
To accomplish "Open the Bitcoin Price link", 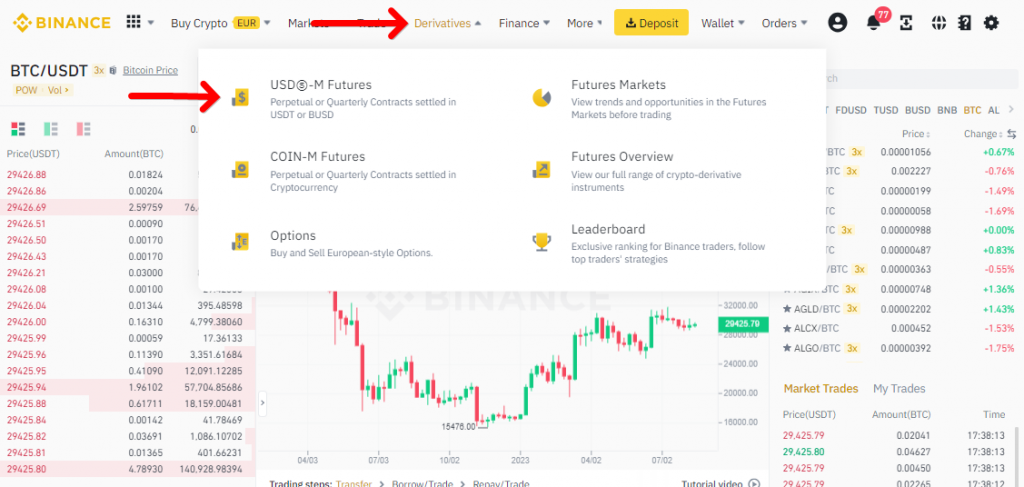I will pos(151,71).
